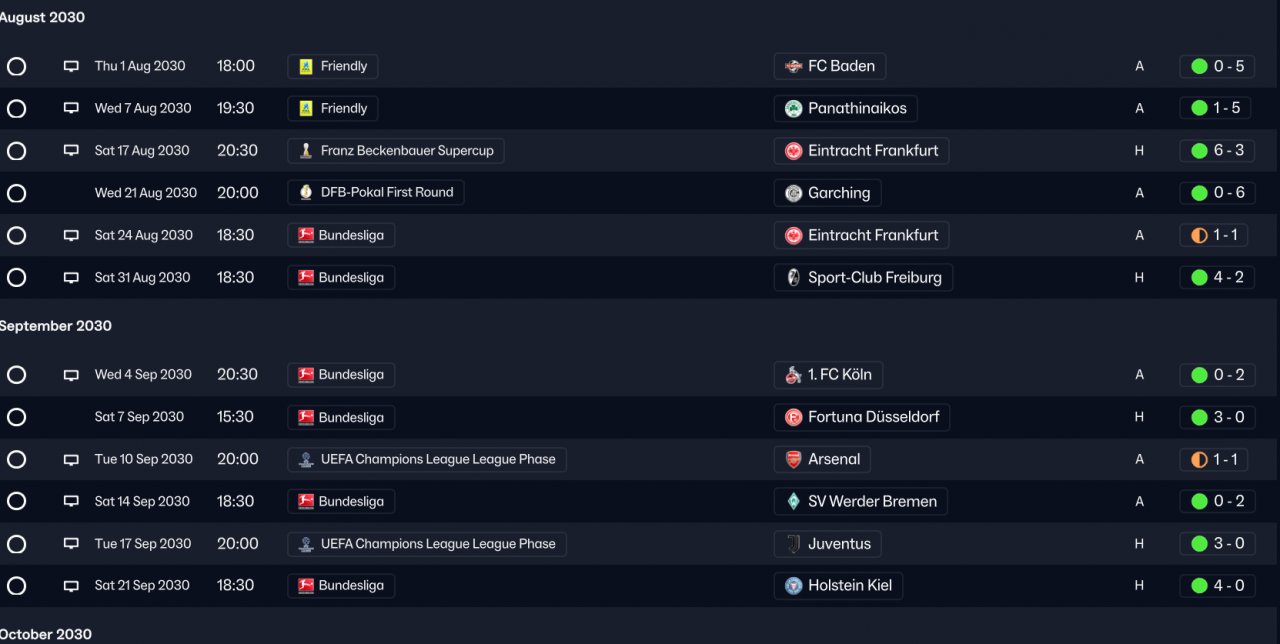1280x644 pixels.
Task: Select the radio circle for Garching match
Action: click(16, 193)
